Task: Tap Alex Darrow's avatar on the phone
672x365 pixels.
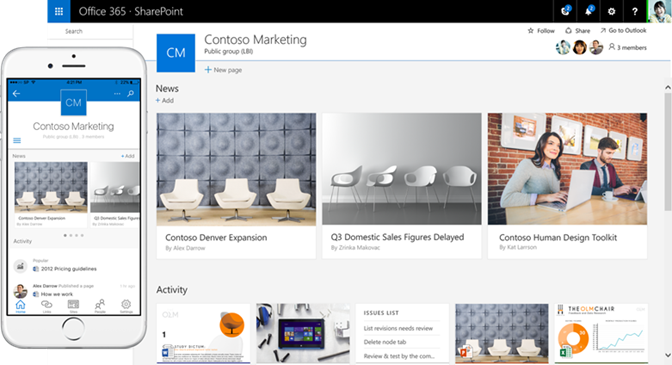Action: point(20,291)
